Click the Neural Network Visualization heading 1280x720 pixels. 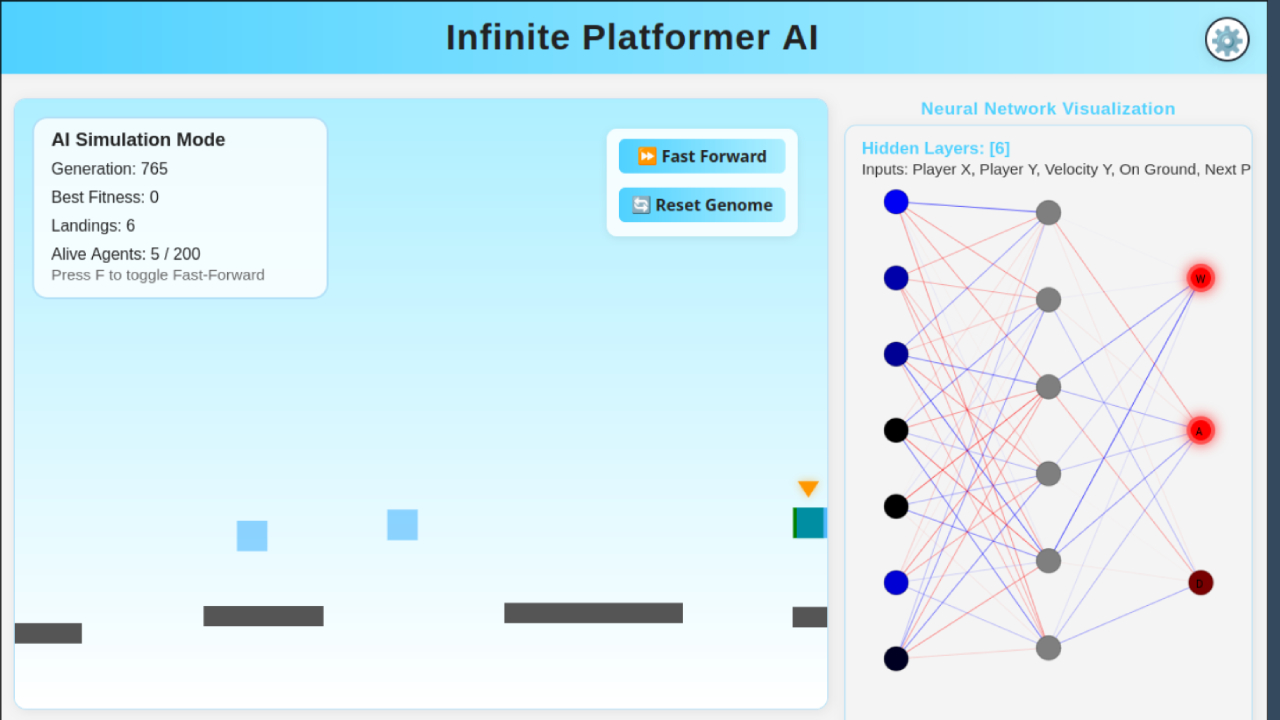[x=1047, y=108]
